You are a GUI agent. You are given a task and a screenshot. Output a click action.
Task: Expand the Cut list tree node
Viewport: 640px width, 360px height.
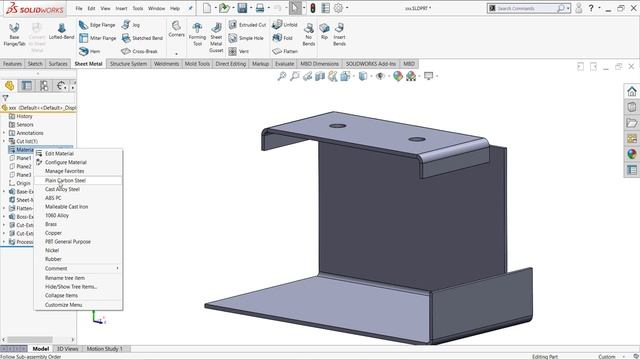[x=4, y=141]
